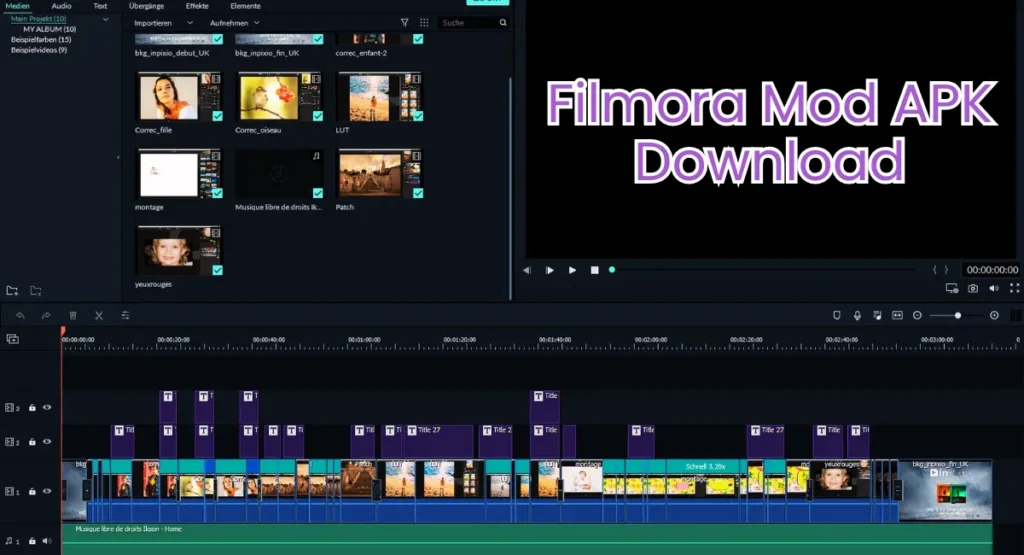
Task: Click the search magnifier icon
Action: click(503, 23)
